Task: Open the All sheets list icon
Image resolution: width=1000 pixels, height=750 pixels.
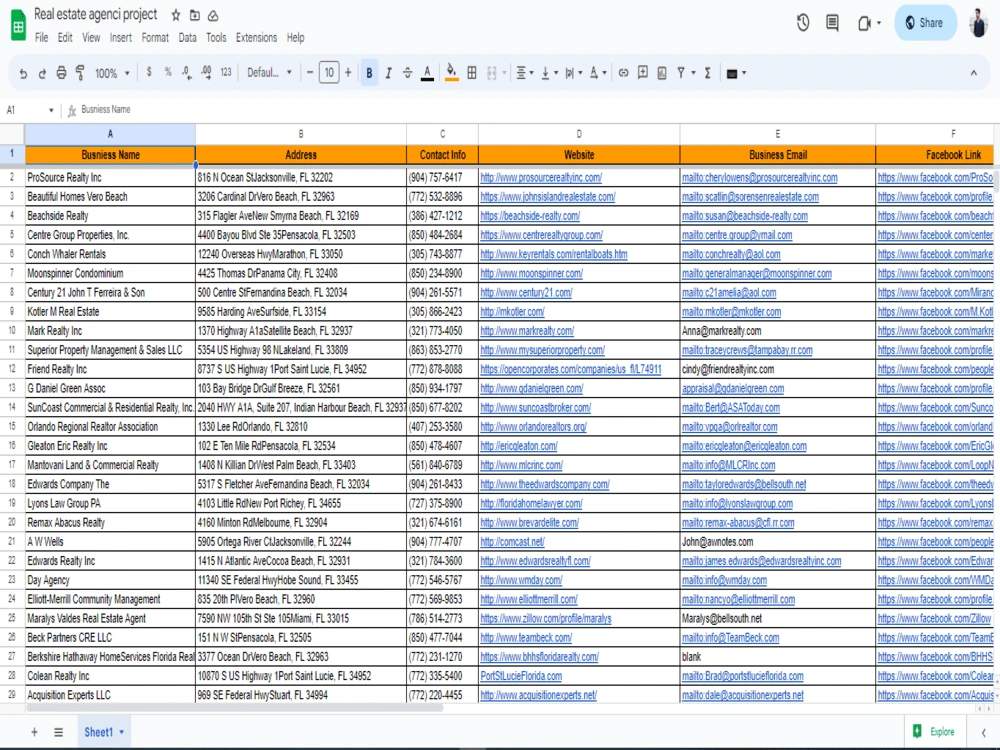Action: tap(59, 732)
